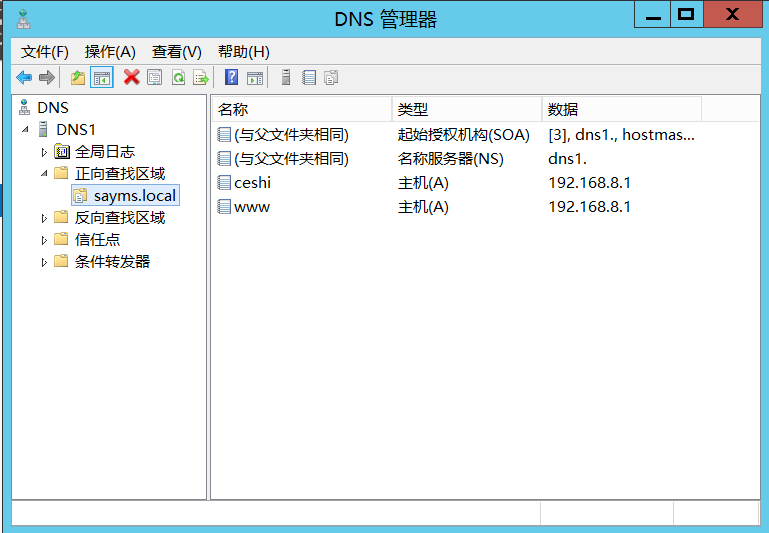The image size is (769, 533).
Task: Open the 帮助(H) menu
Action: click(244, 52)
